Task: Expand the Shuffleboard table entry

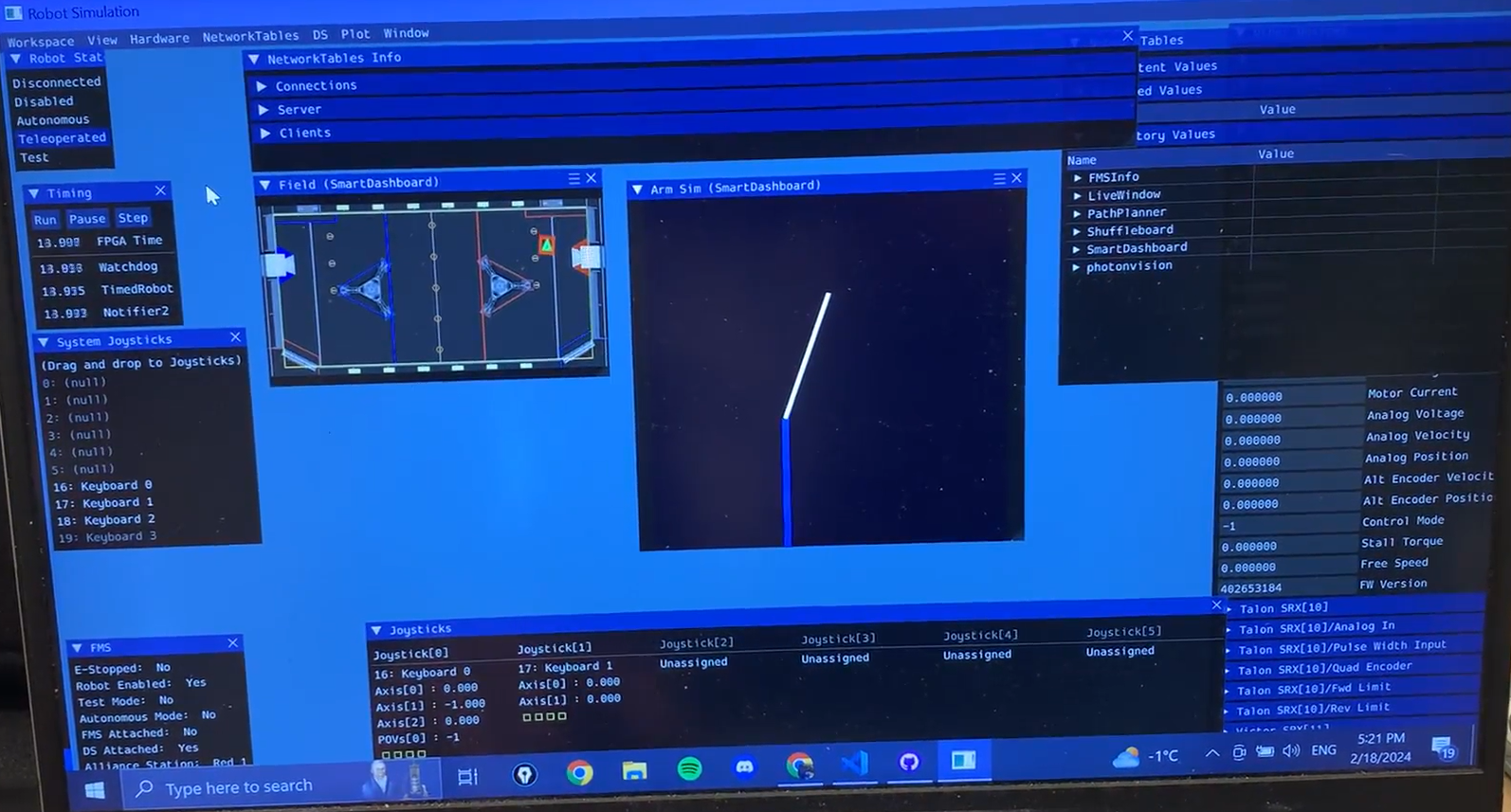Action: 1077,231
